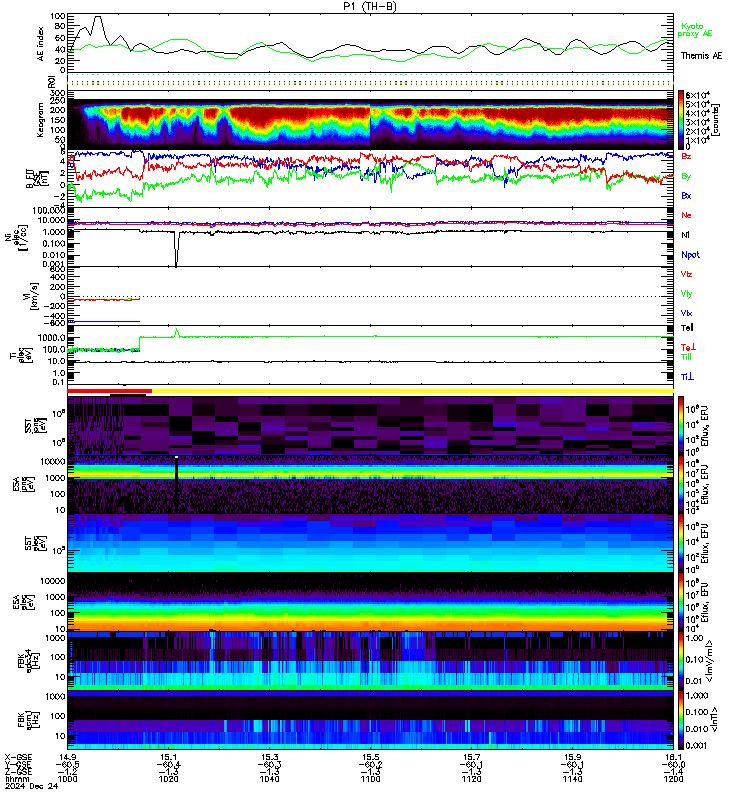750x800 pixels.
Task: Click the X-GSE value "16.1"
Action: coord(673,757)
